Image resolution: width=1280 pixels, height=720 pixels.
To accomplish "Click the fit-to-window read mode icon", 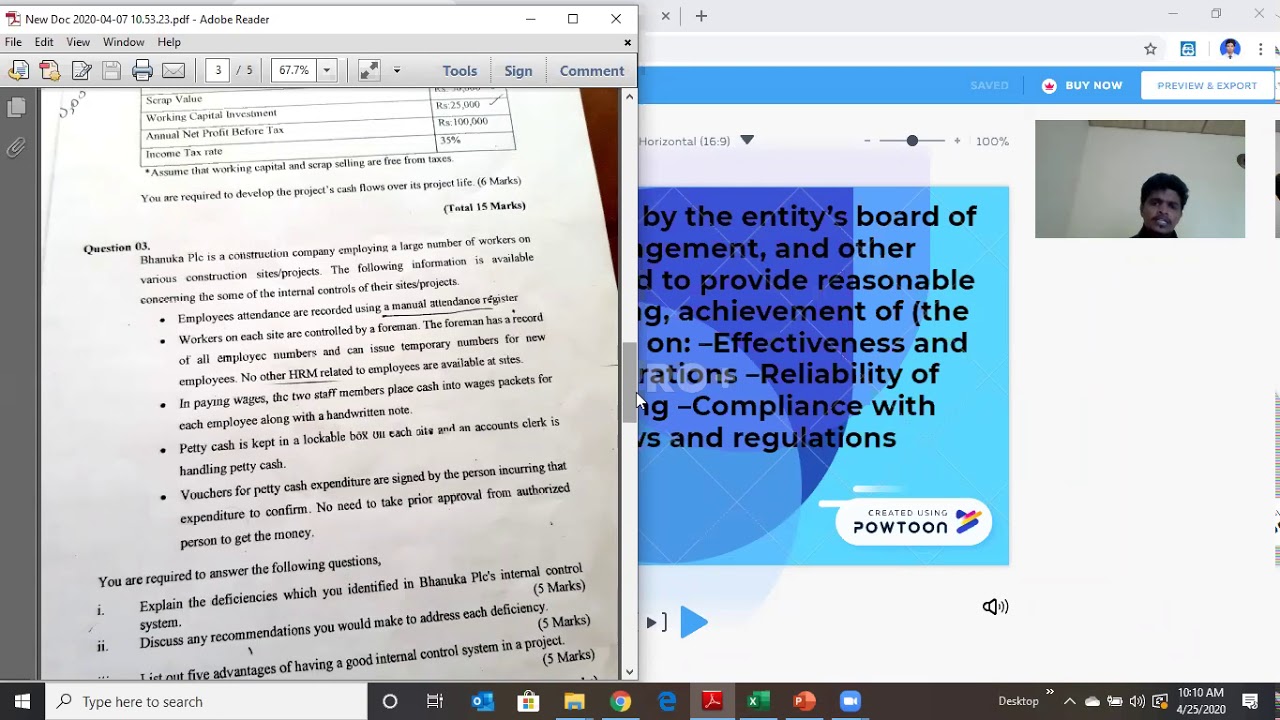I will 369,70.
